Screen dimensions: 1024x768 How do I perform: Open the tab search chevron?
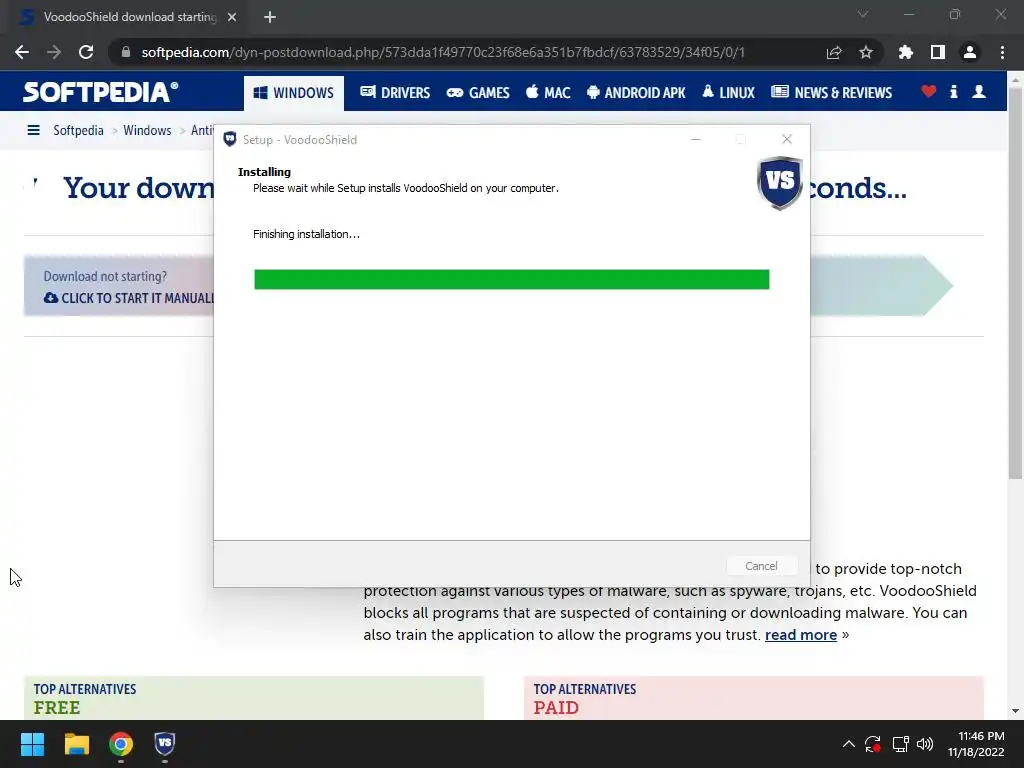[x=863, y=14]
